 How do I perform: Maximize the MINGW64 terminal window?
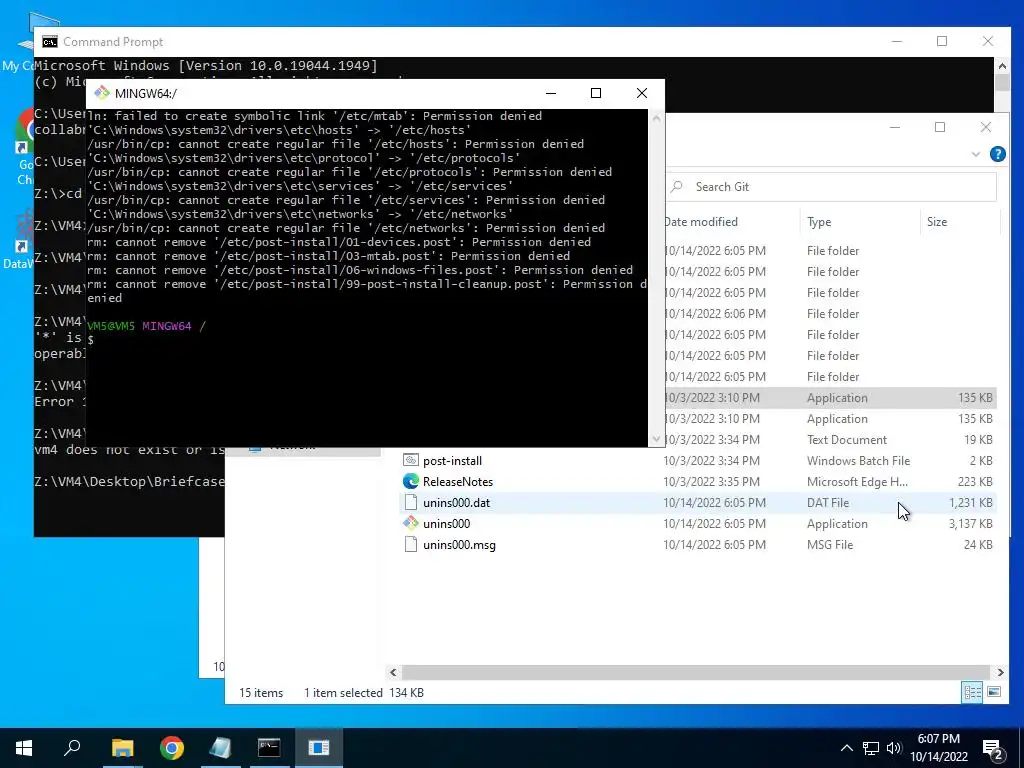pos(596,93)
